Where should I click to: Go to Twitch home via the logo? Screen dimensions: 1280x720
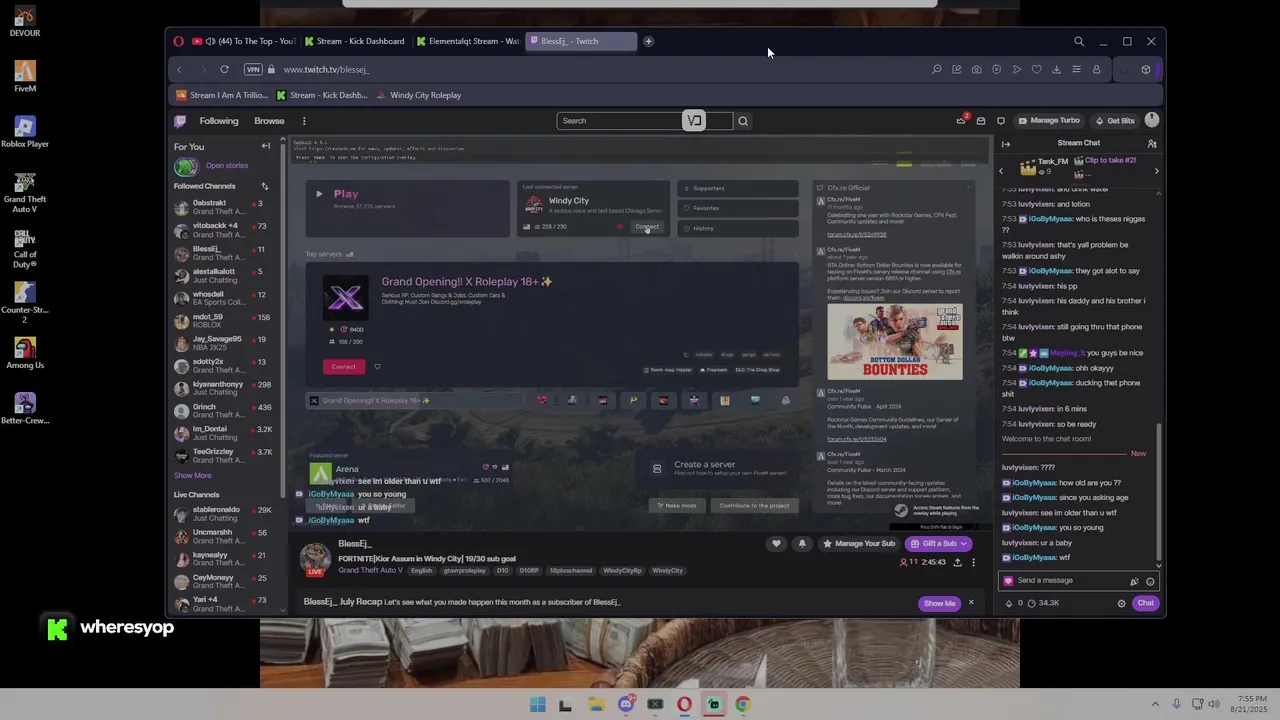click(180, 121)
